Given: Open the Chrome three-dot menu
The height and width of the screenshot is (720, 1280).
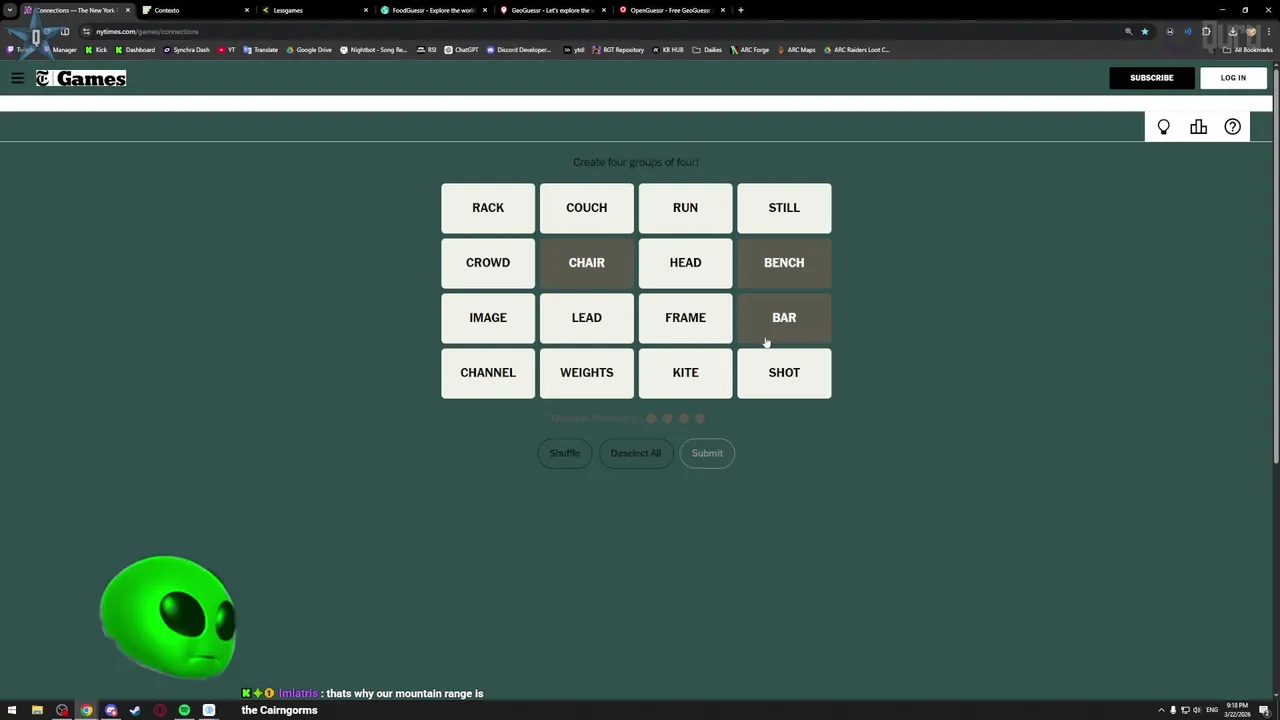Looking at the screenshot, I should (x=1268, y=31).
